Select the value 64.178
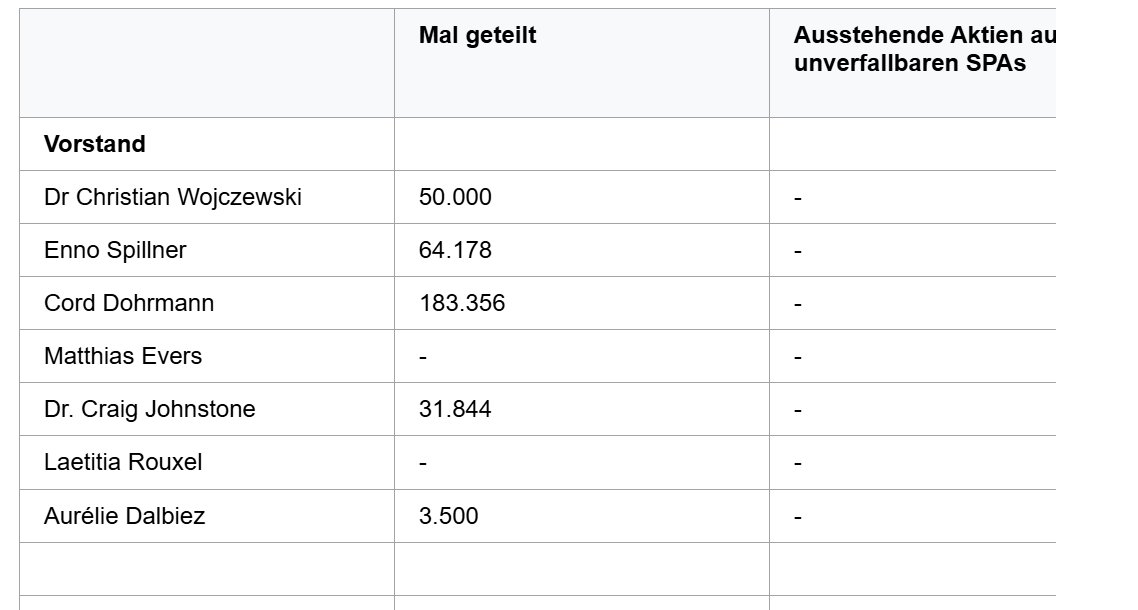The width and height of the screenshot is (1138, 610). pyautogui.click(x=455, y=250)
